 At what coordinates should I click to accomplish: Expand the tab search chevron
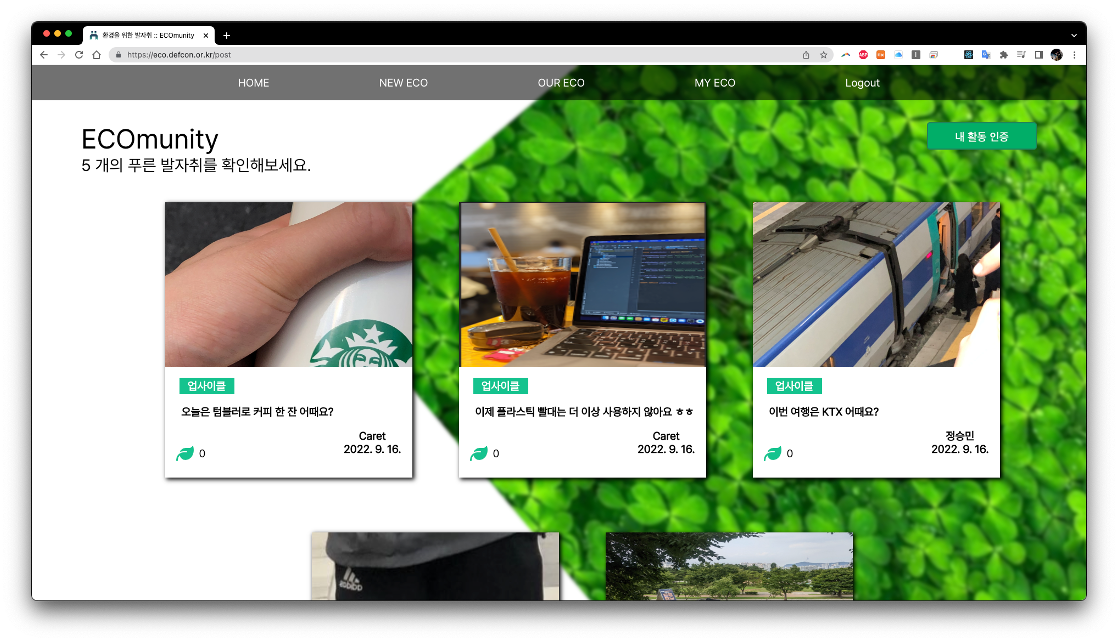coord(1074,35)
